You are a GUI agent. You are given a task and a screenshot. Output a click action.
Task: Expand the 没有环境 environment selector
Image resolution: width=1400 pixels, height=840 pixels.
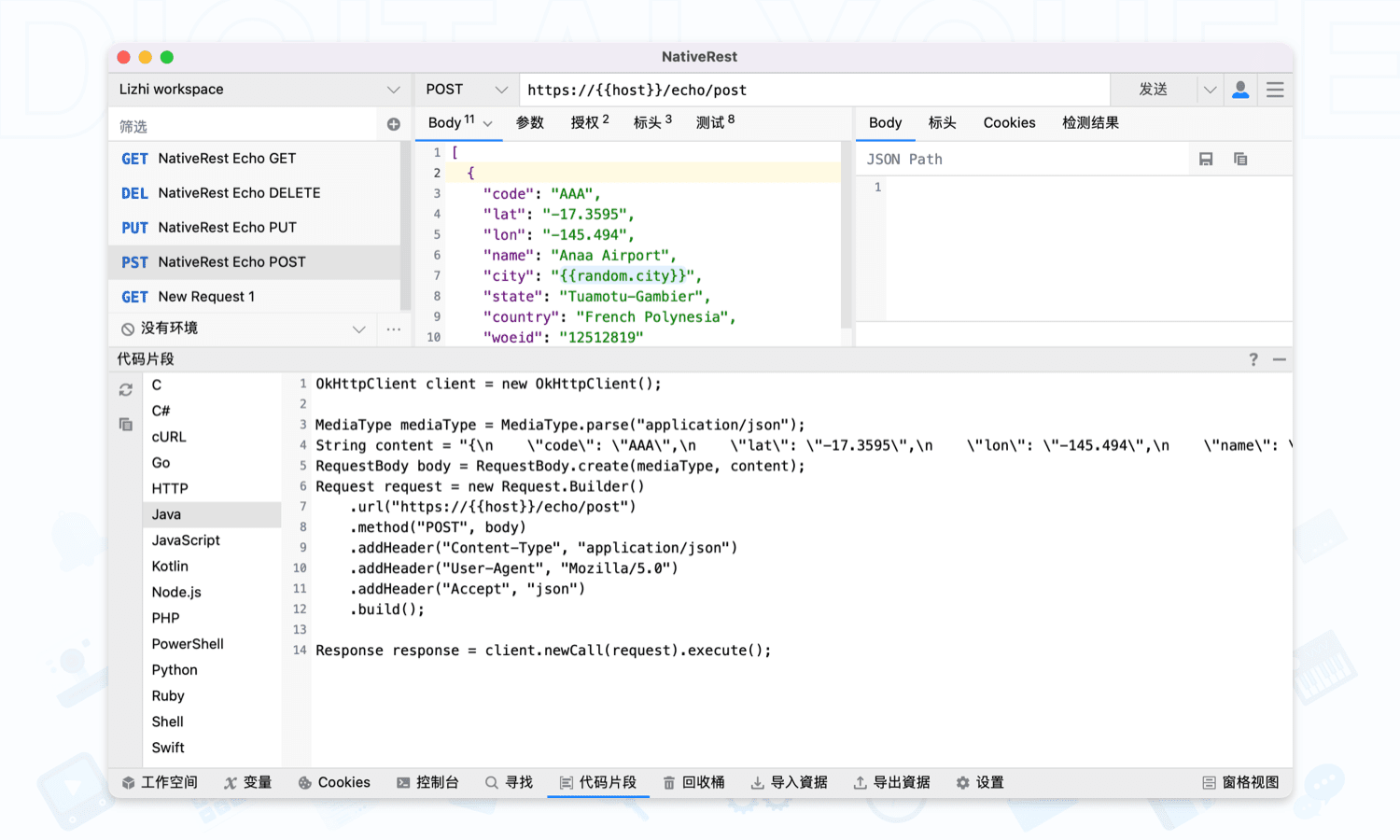click(x=358, y=329)
